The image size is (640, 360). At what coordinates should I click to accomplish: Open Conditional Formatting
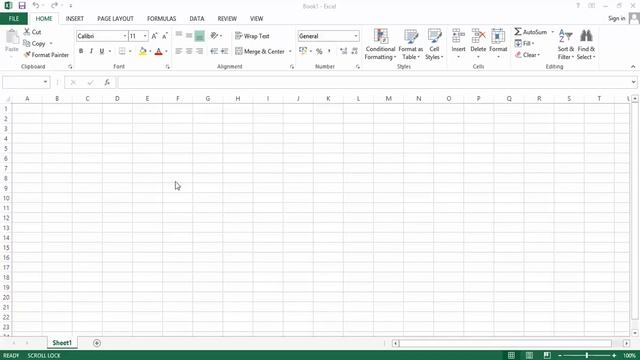point(380,44)
